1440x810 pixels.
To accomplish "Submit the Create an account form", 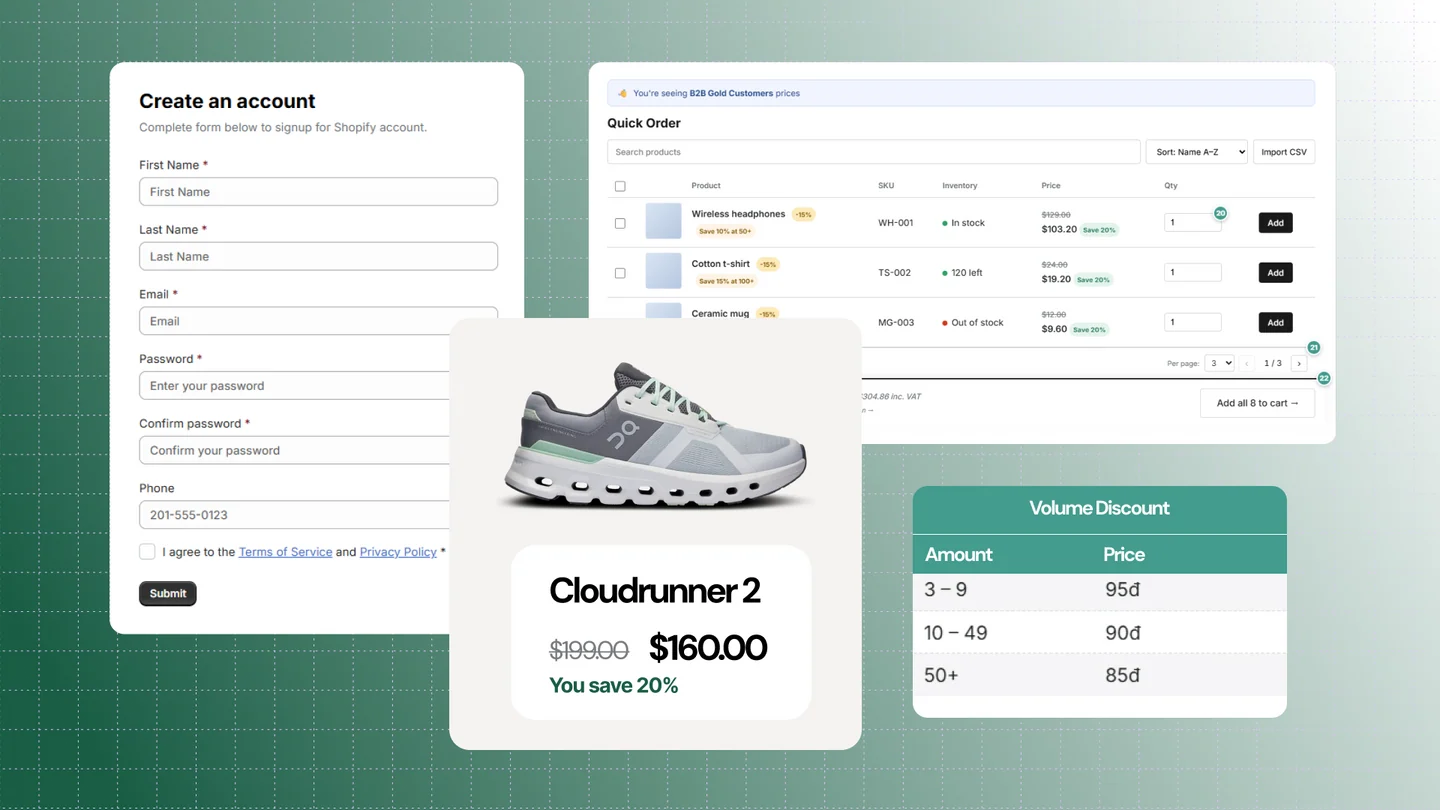I will pyautogui.click(x=168, y=594).
